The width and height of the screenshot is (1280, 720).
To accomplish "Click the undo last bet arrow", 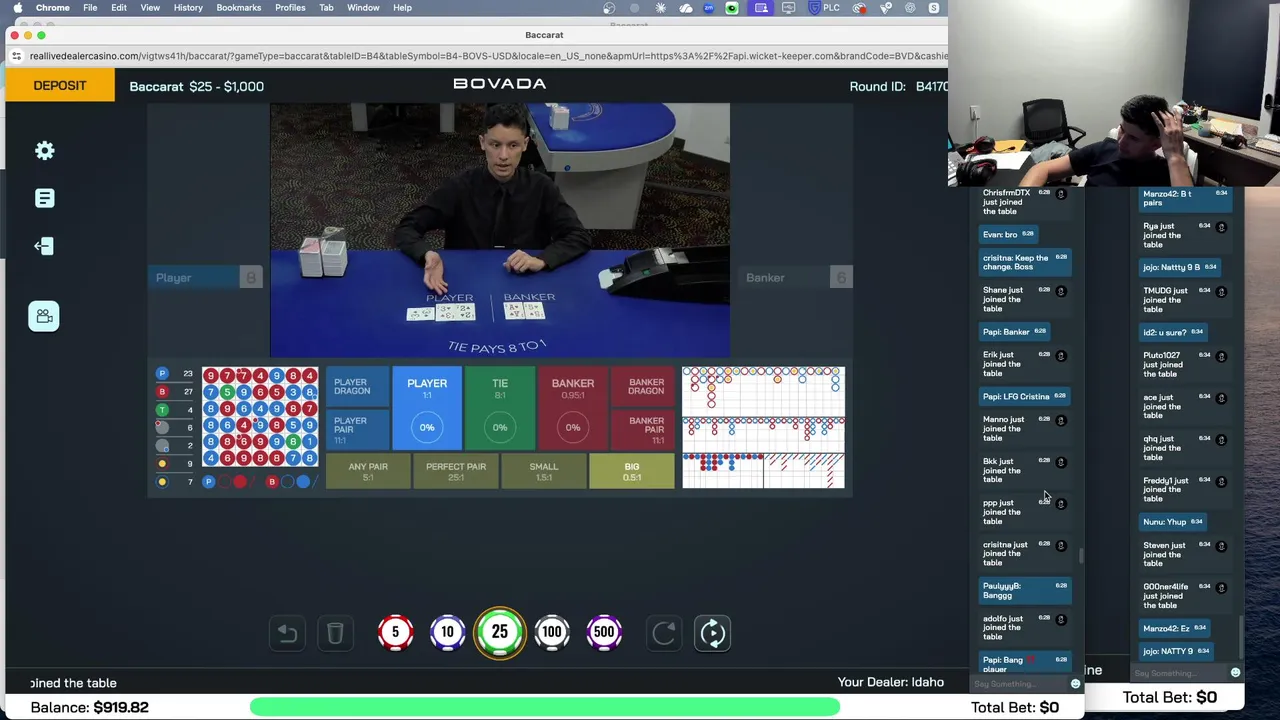I will (x=287, y=632).
